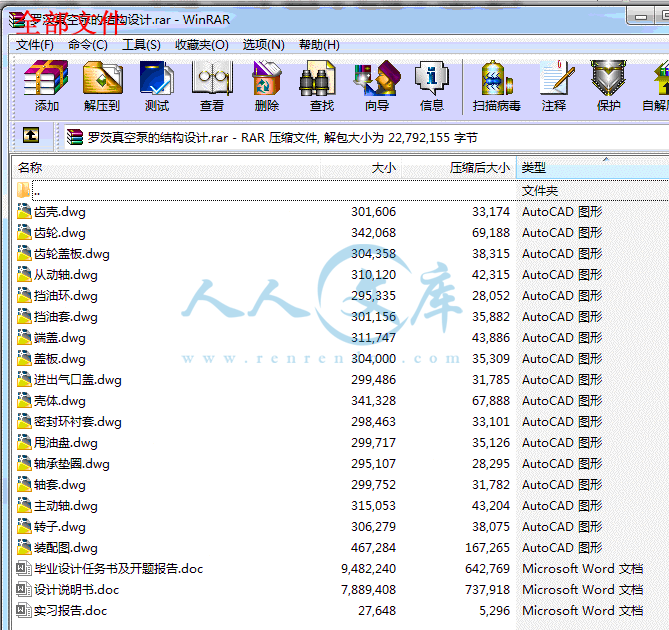Select file 毕业设计任务书及开题报告.doc
Image resolution: width=669 pixels, height=630 pixels.
[119, 568]
